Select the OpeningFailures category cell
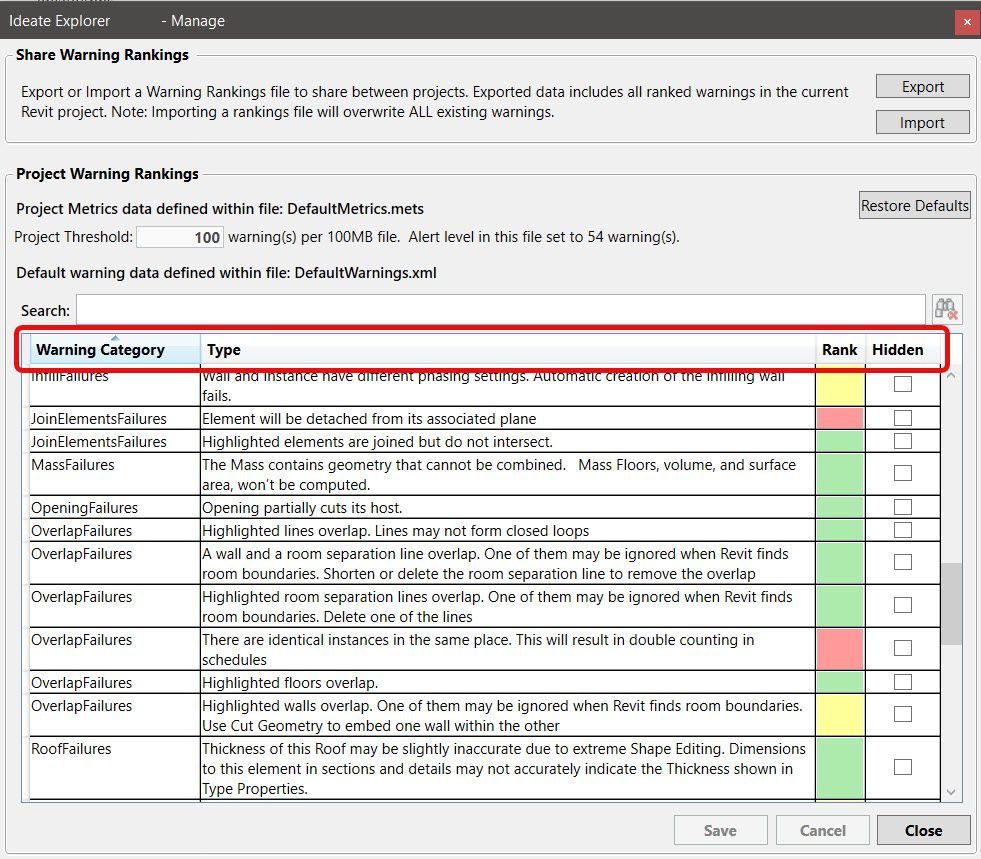981x859 pixels. pyautogui.click(x=114, y=507)
